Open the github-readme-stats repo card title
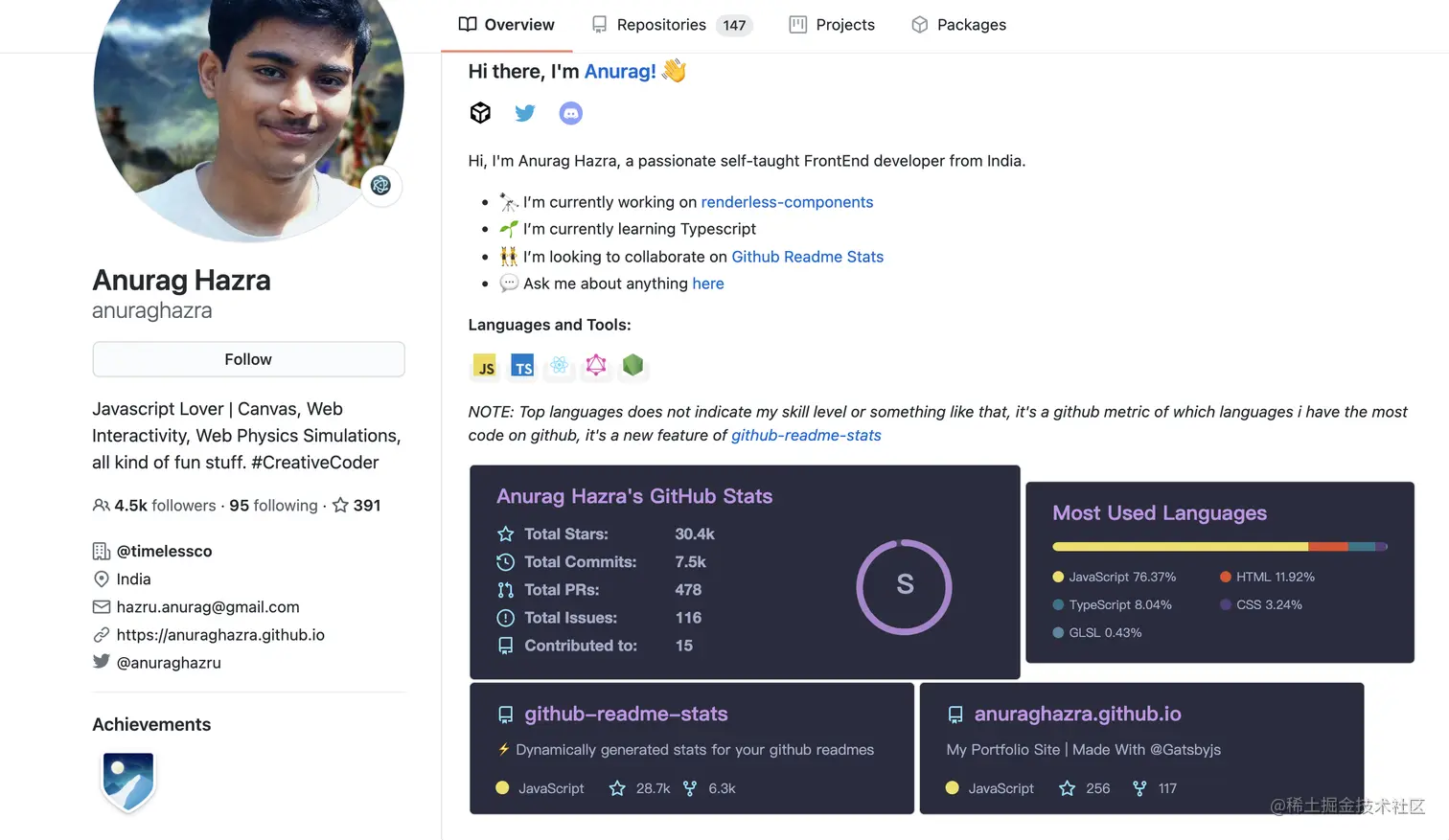The height and width of the screenshot is (840, 1449). click(626, 714)
